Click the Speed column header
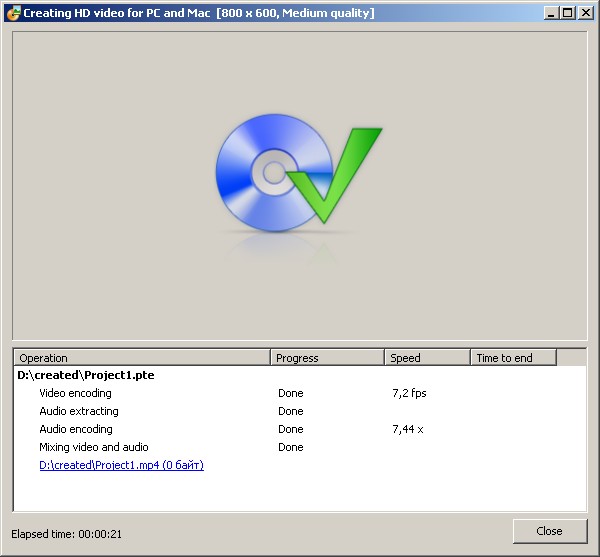Viewport: 600px width, 557px height. pyautogui.click(x=427, y=358)
